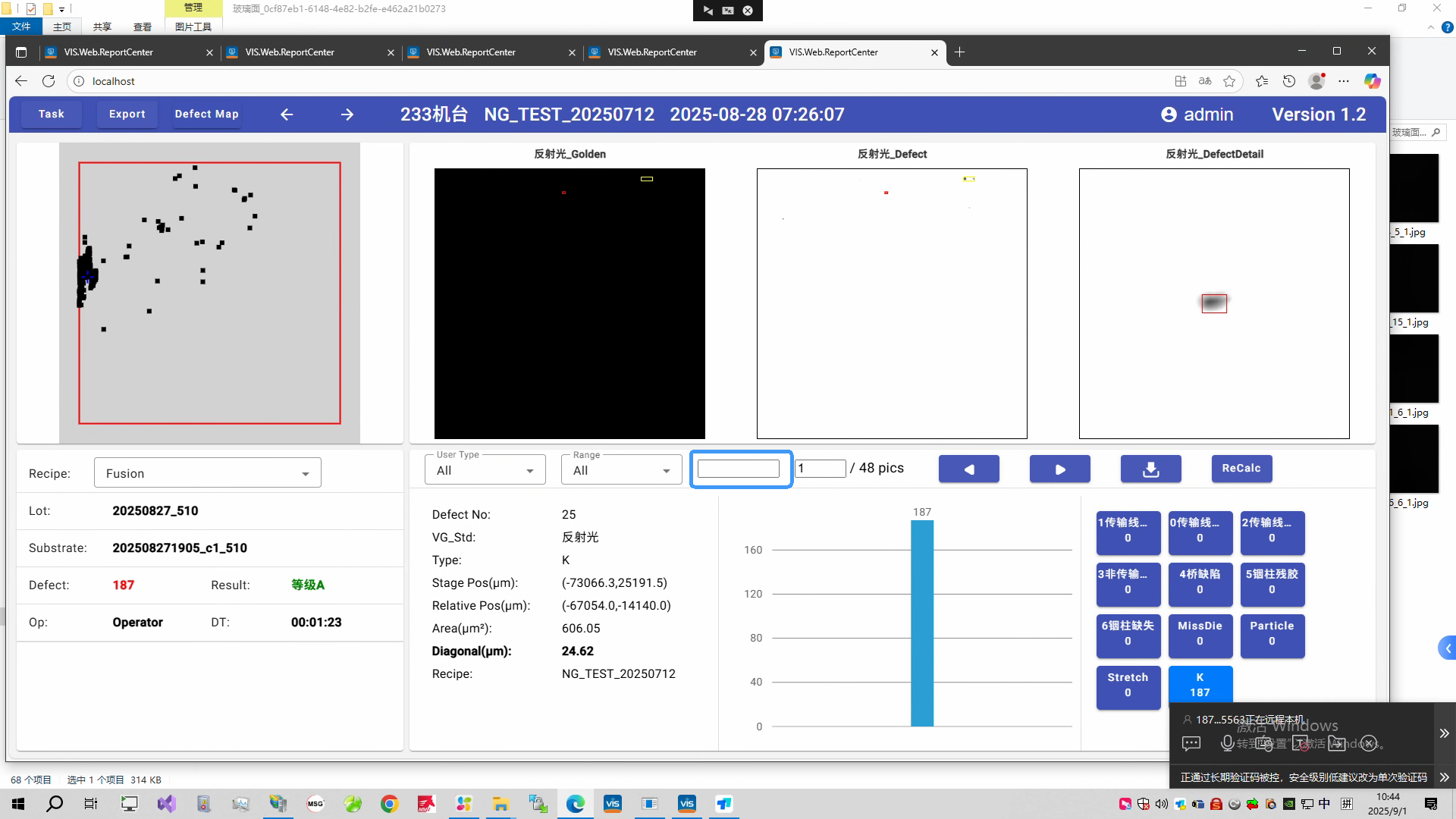Click the picture index number field
The width and height of the screenshot is (1456, 819).
820,469
